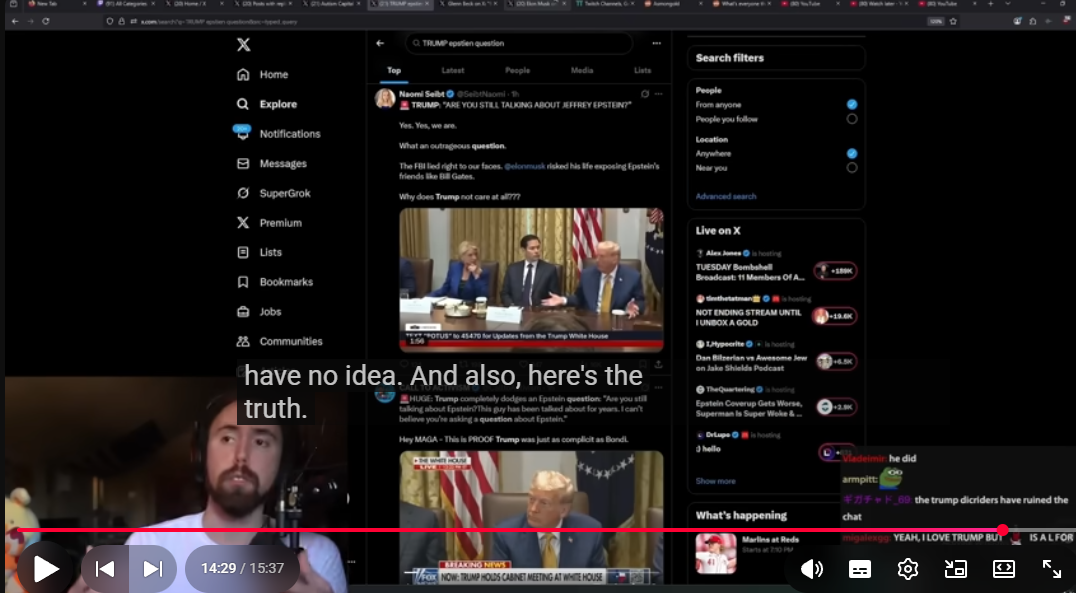This screenshot has width=1076, height=593.
Task: Open the video player settings gear
Action: [908, 568]
